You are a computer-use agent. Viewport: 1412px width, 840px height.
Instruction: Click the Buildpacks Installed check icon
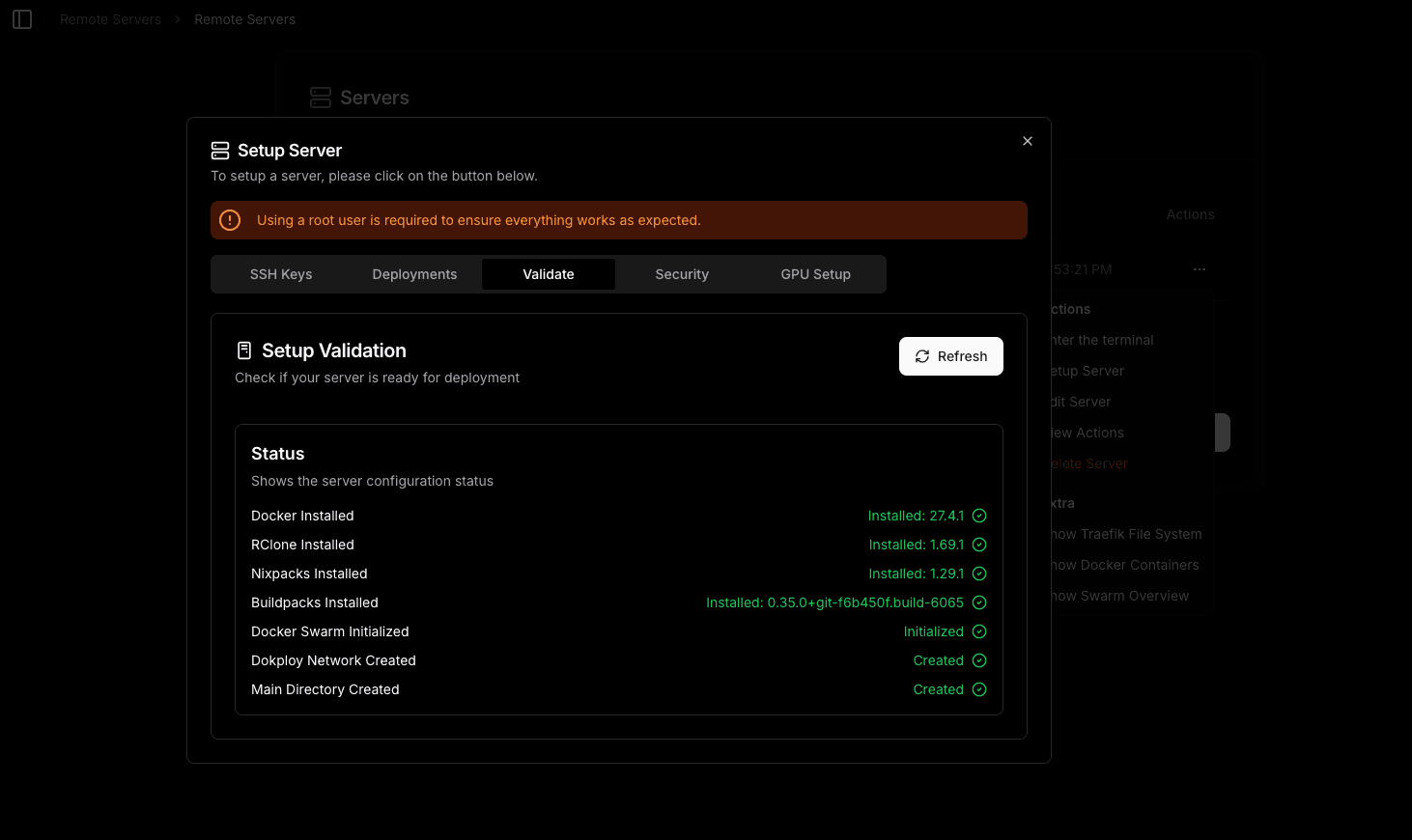pyautogui.click(x=978, y=602)
